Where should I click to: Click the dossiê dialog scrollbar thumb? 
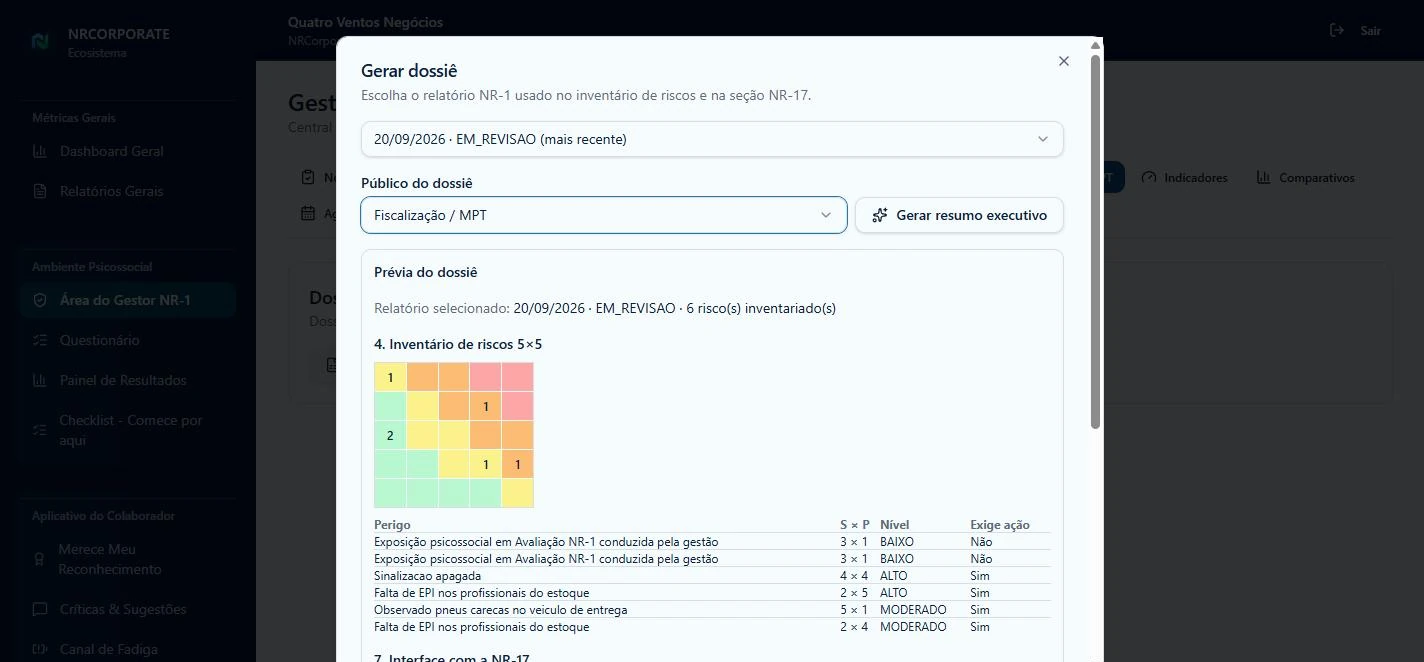(x=1096, y=241)
